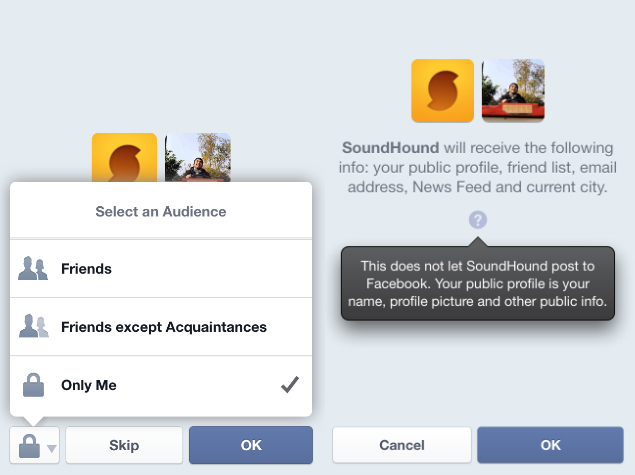Screen dimensions: 635x475
Task: Click the Select an Audience header
Action: (161, 211)
